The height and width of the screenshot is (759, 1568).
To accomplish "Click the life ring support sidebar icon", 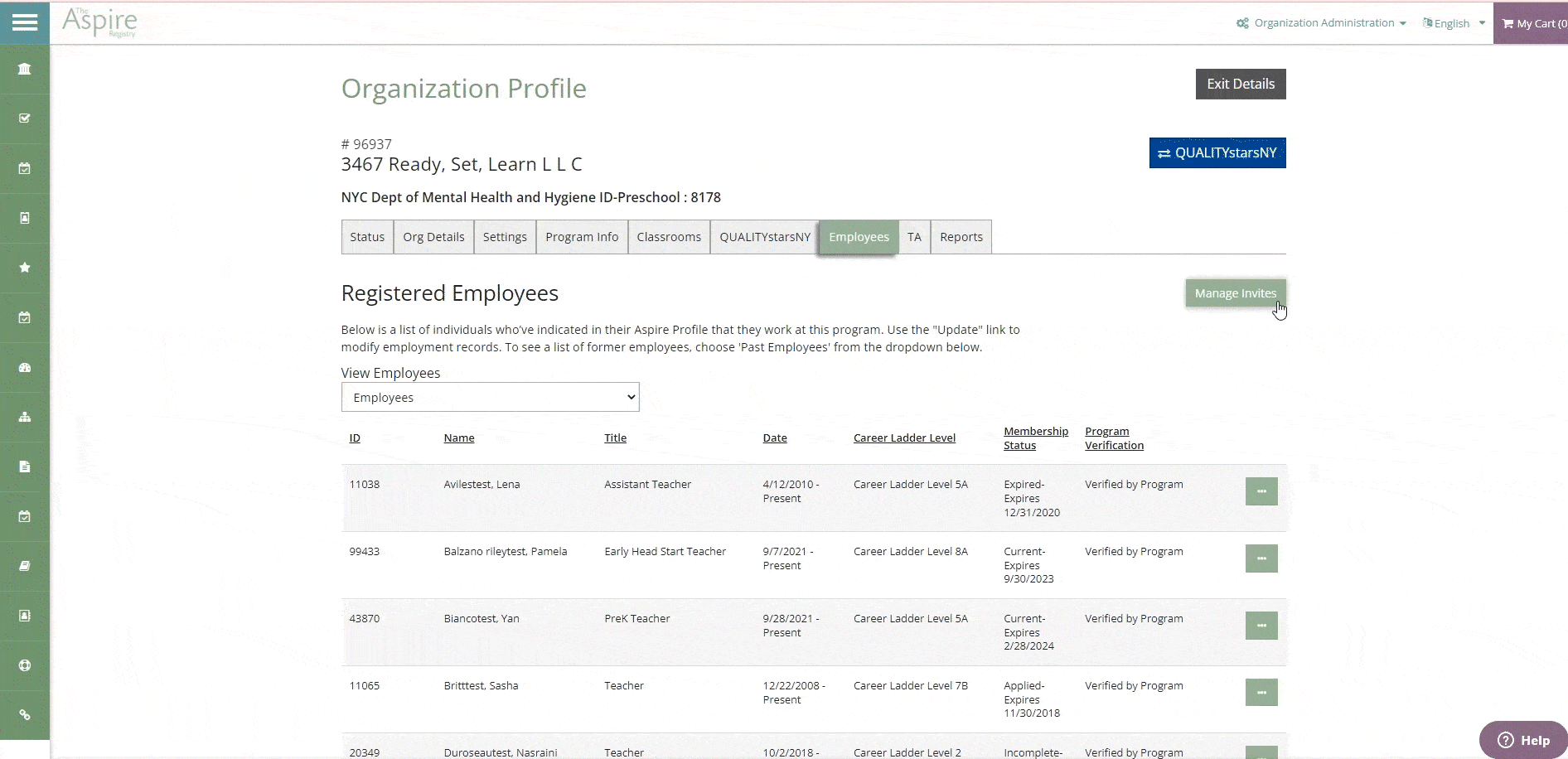I will pyautogui.click(x=25, y=665).
